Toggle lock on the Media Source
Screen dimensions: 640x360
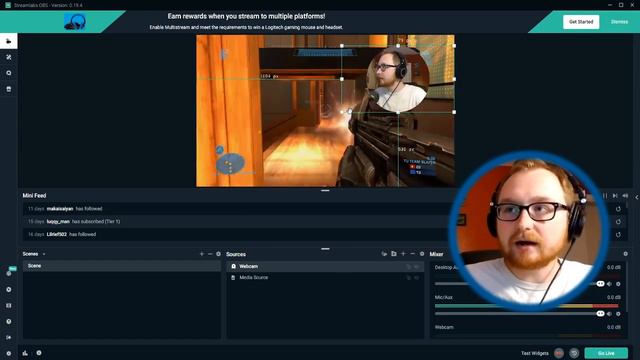point(409,278)
